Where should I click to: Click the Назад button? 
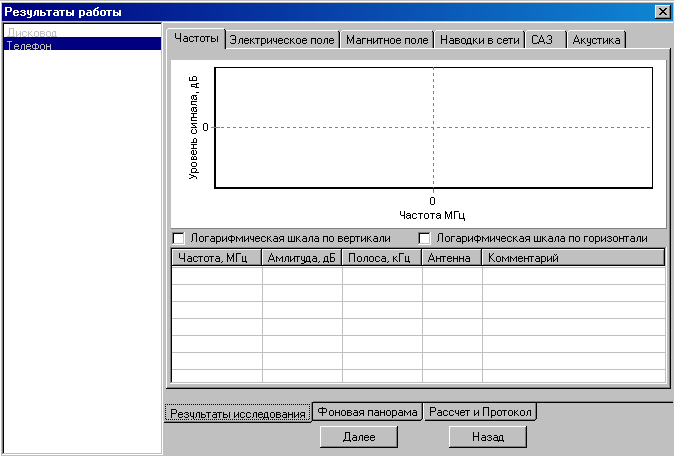488,437
